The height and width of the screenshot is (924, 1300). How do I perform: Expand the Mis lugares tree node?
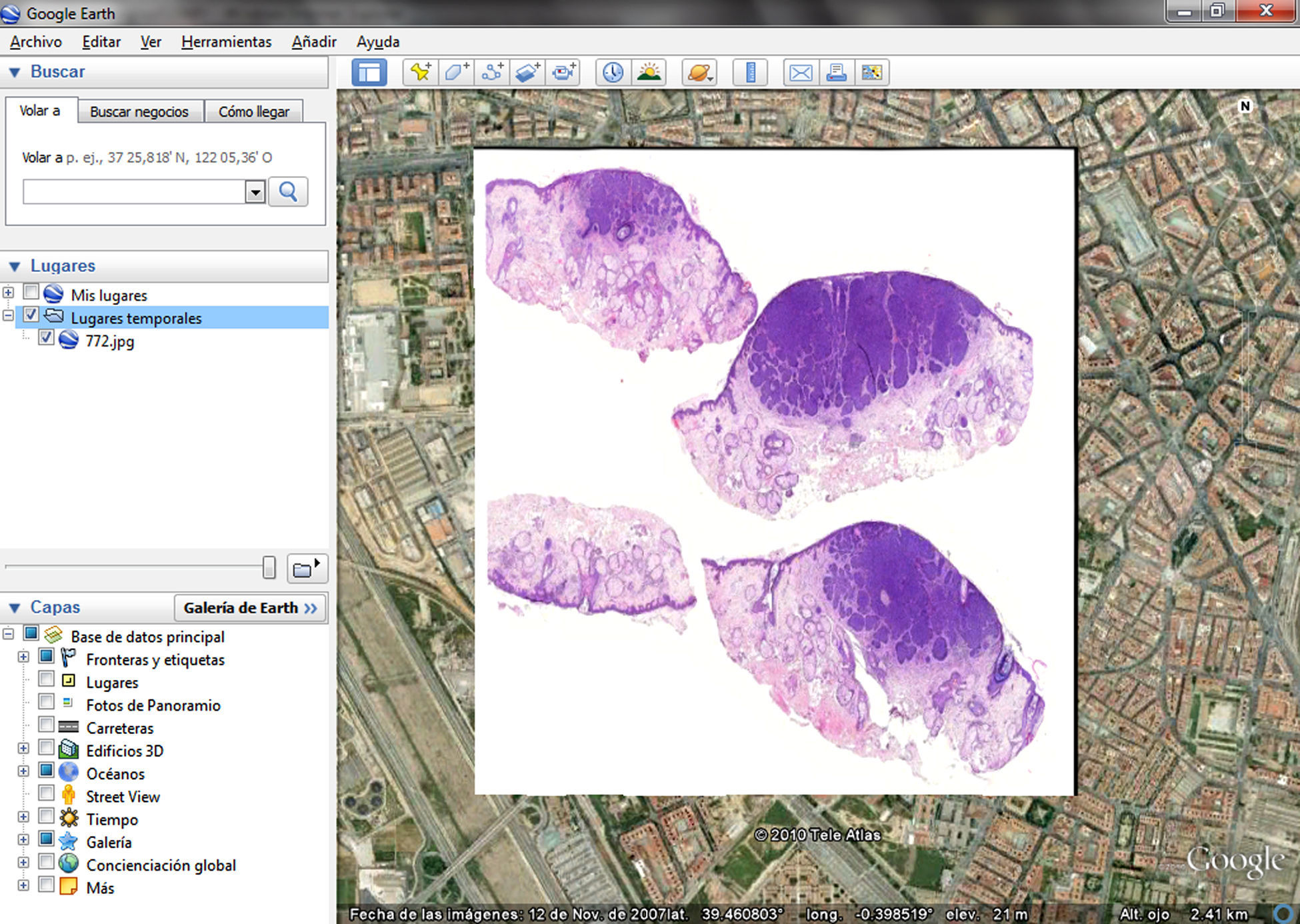[8, 293]
